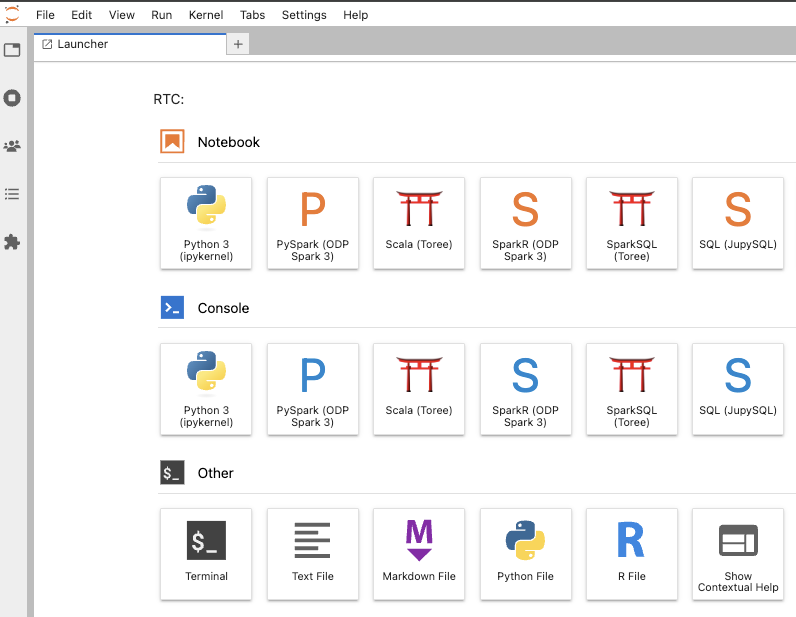The width and height of the screenshot is (796, 617).
Task: Open a new Terminal
Action: pyautogui.click(x=206, y=554)
